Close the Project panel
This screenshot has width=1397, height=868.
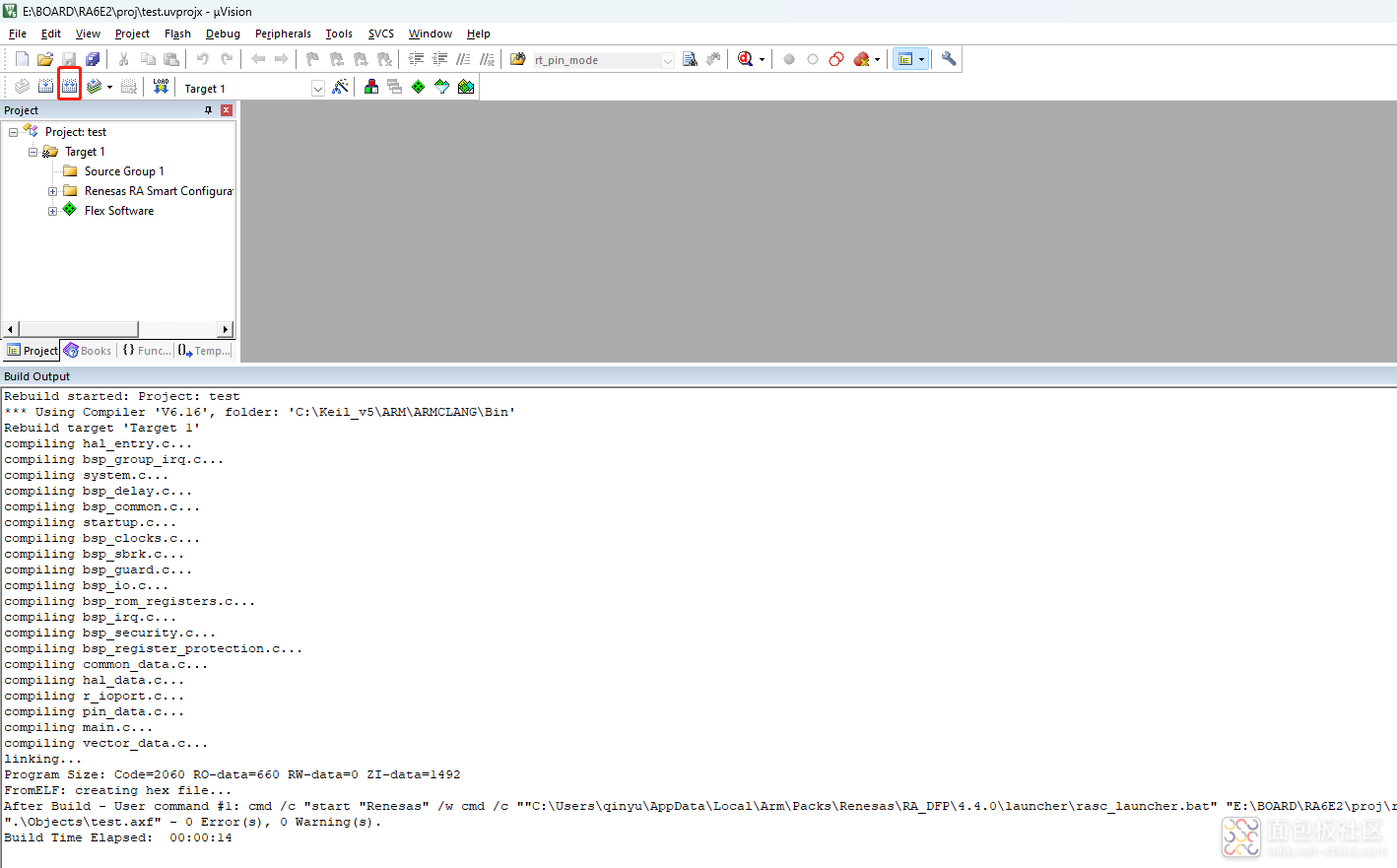click(227, 110)
